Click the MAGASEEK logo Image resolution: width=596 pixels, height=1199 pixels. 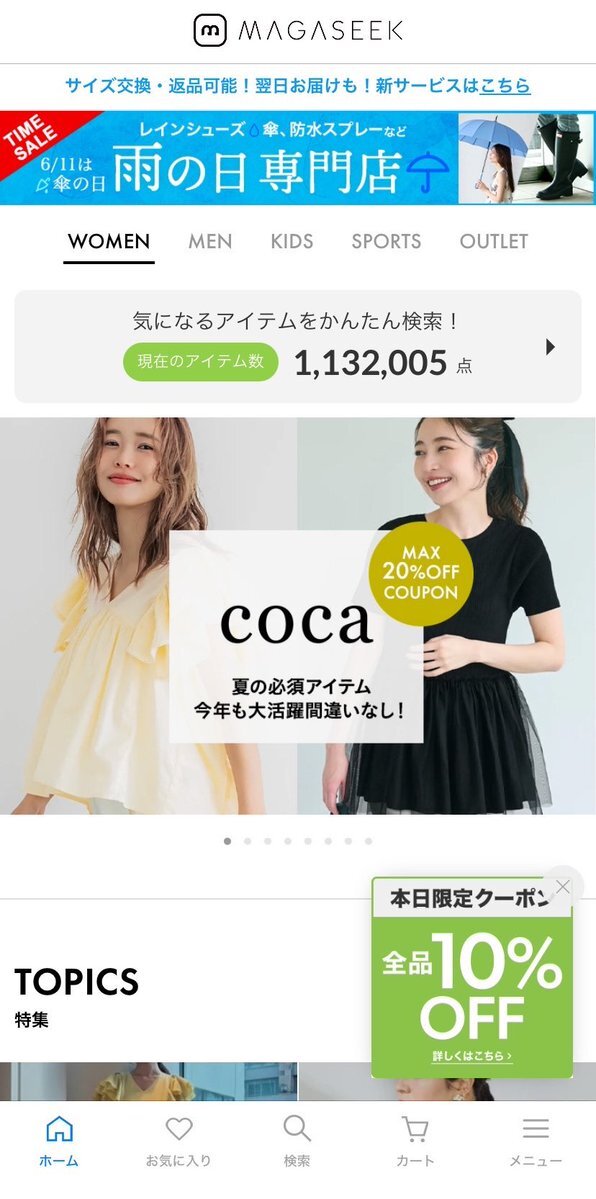point(298,31)
